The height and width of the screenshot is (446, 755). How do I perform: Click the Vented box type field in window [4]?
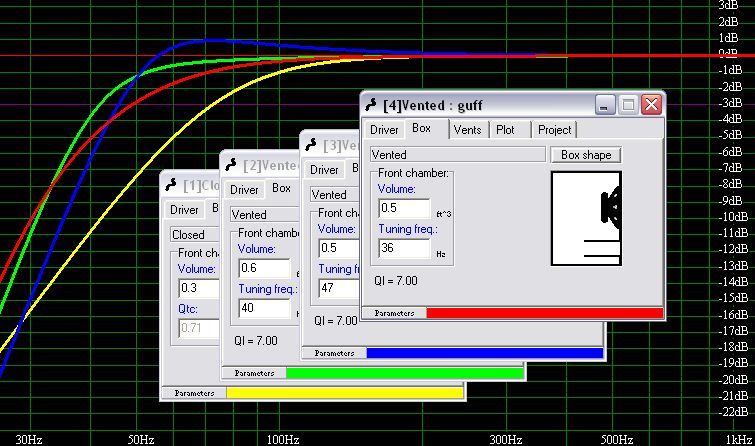[457, 155]
